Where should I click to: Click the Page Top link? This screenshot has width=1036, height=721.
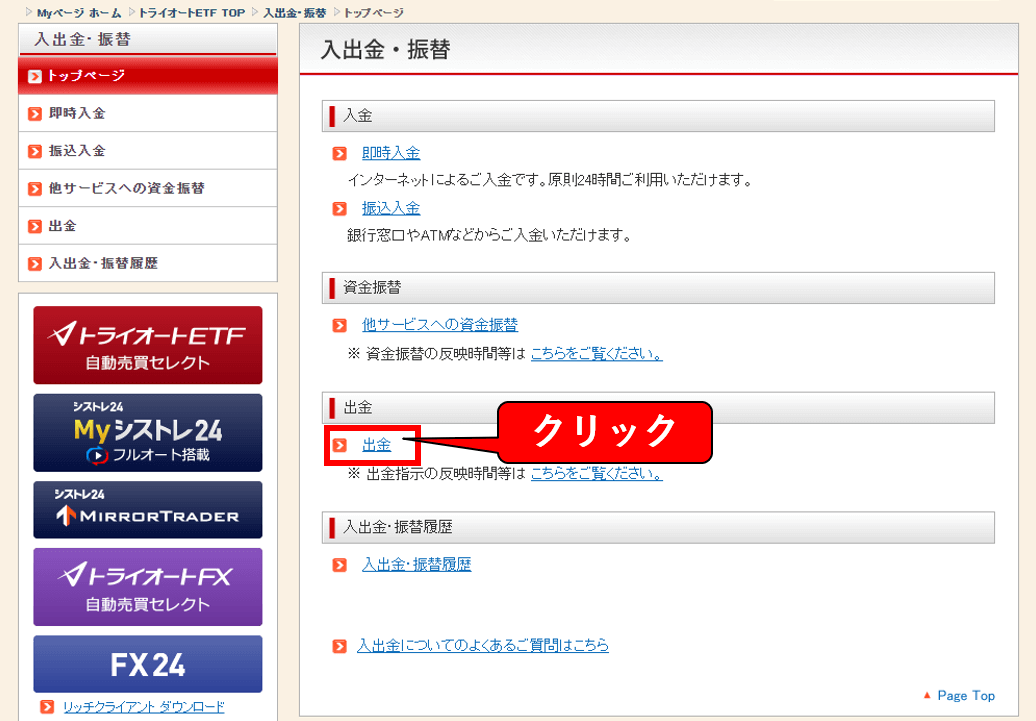point(965,695)
